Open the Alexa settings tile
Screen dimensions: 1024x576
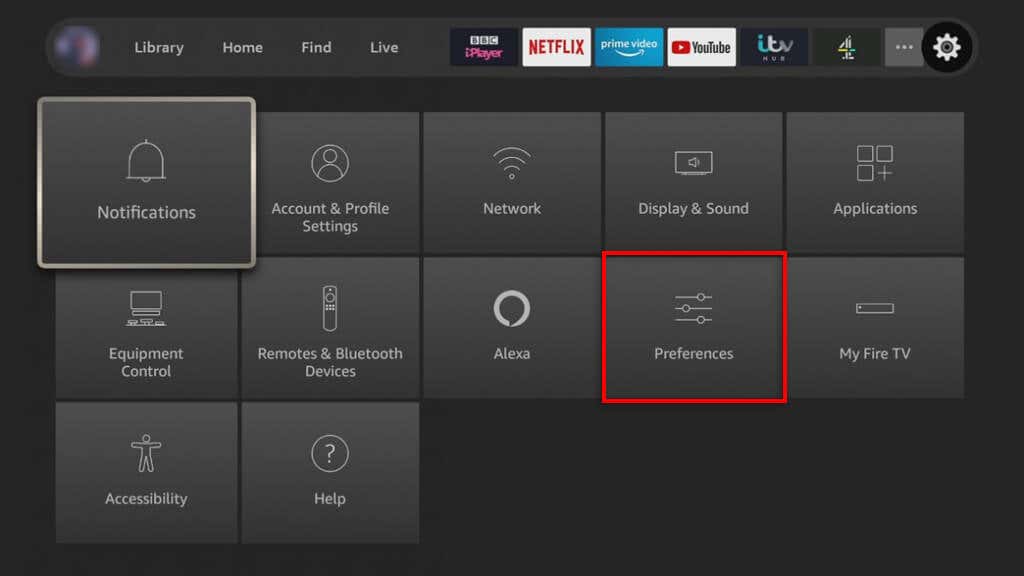click(512, 328)
